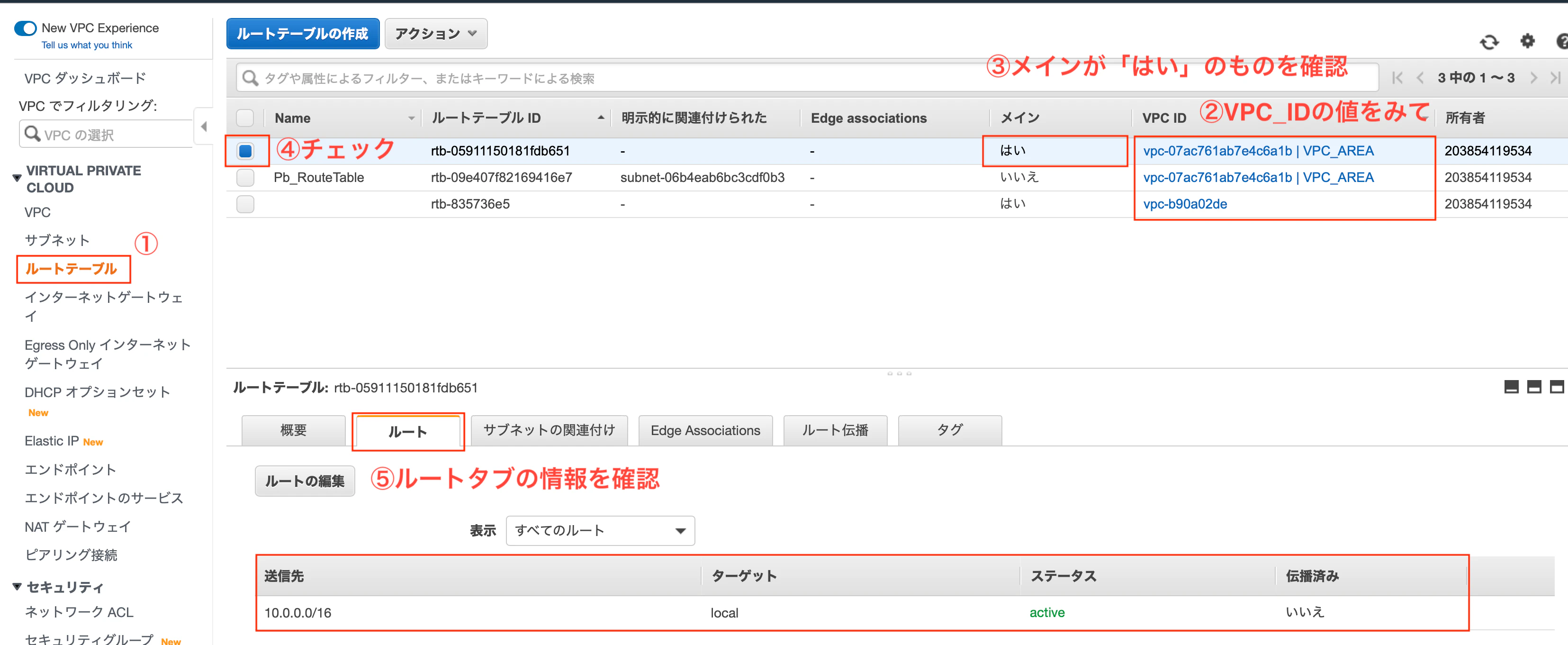Click the VPC の選択 filter field
The height and width of the screenshot is (645, 1568).
point(107,135)
